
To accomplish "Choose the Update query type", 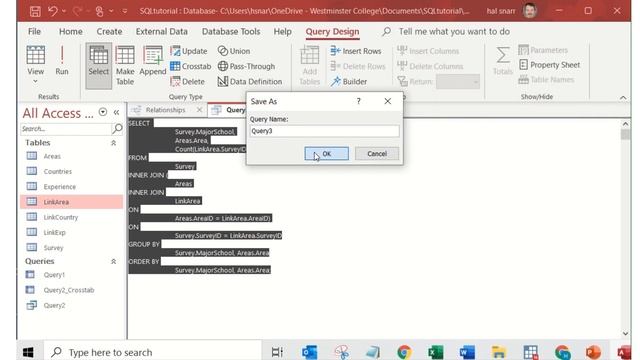I will click(189, 51).
